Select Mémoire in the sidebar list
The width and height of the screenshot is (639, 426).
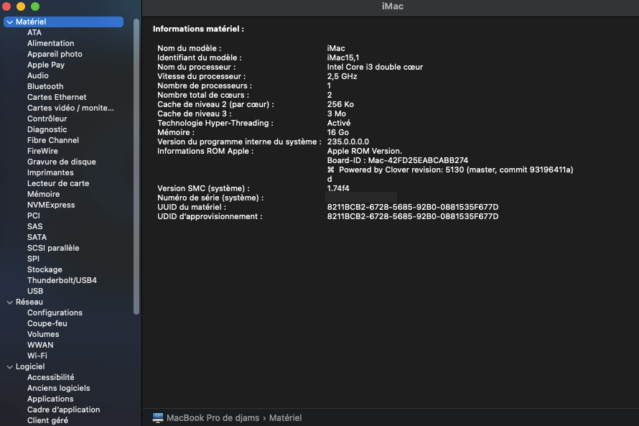pos(43,194)
